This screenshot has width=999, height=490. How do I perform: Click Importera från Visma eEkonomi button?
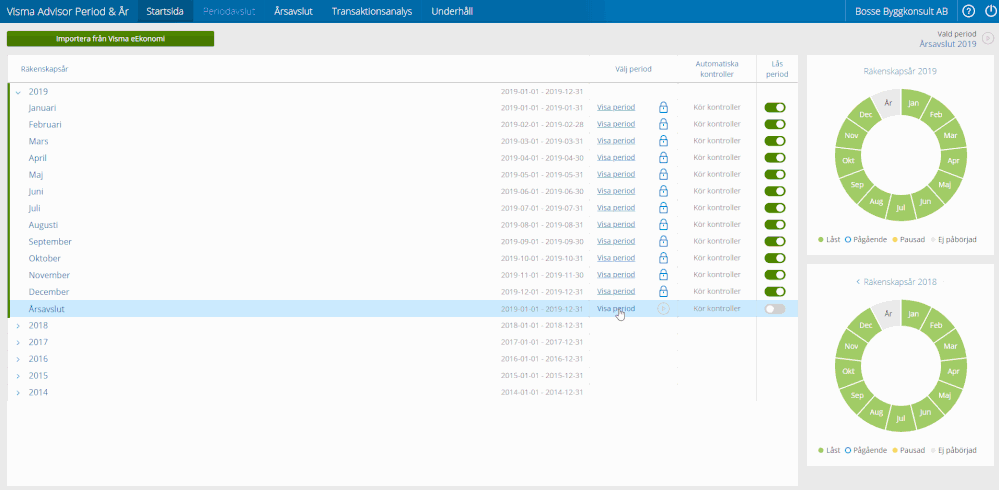tap(110, 39)
